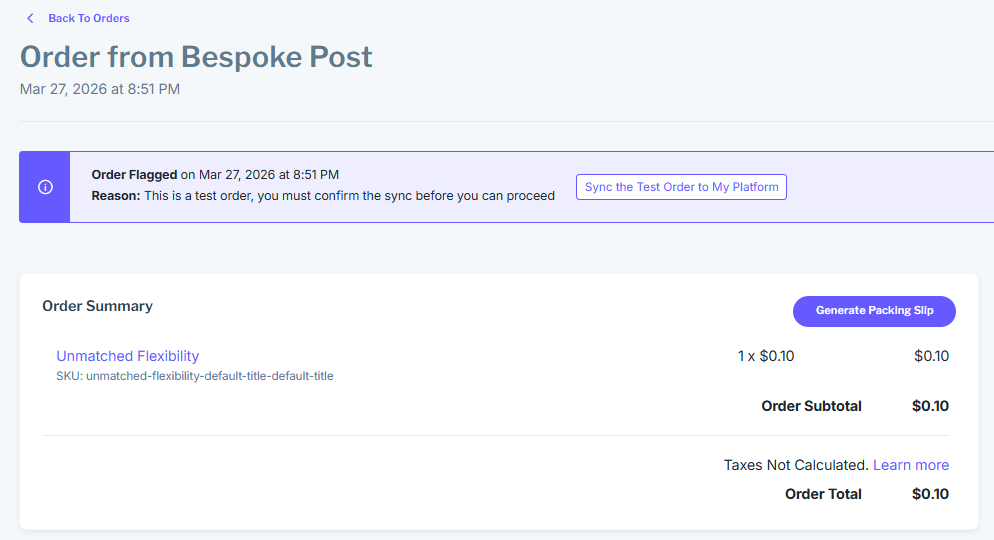Click the Order Subtotal amount

pos(930,406)
